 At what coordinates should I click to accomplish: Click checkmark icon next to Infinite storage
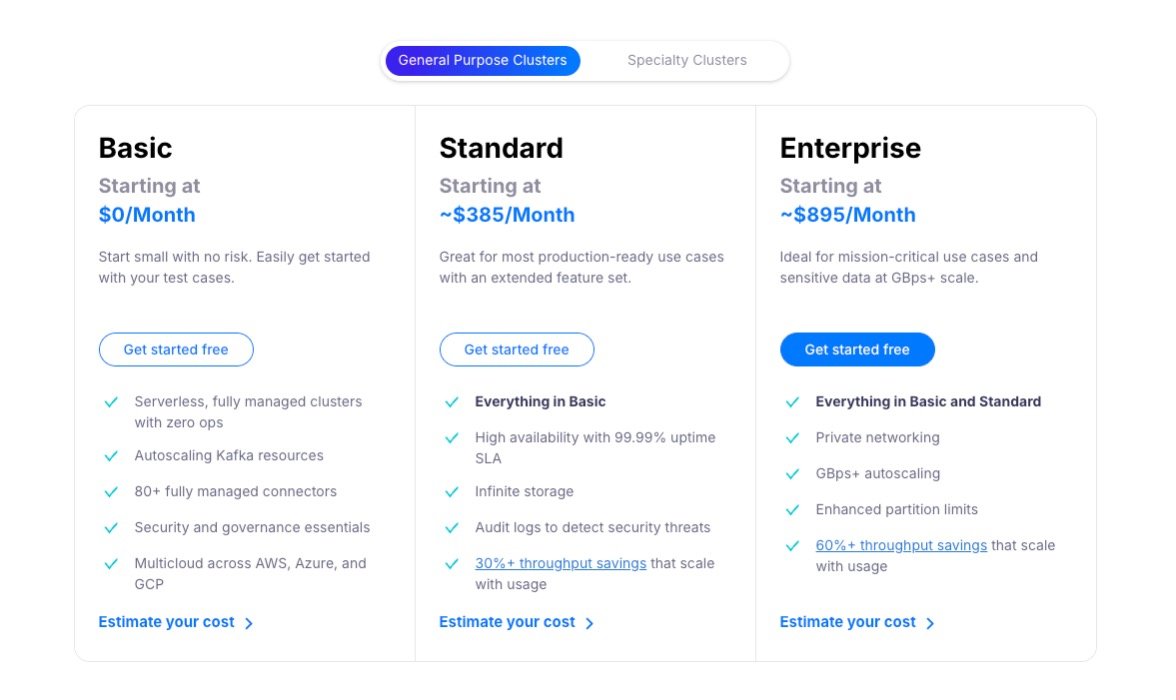(x=452, y=492)
